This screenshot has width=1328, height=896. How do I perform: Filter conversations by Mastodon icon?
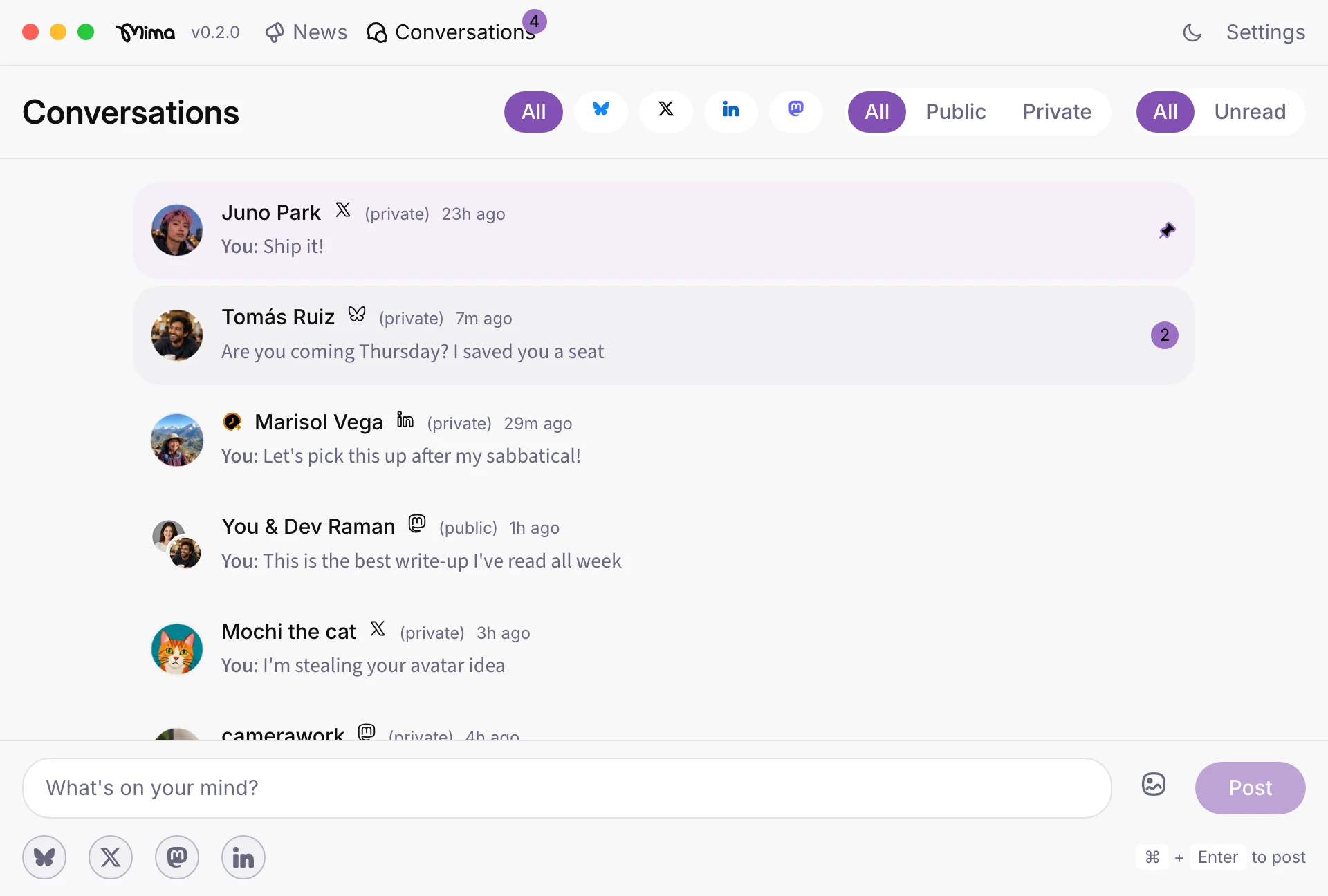796,111
